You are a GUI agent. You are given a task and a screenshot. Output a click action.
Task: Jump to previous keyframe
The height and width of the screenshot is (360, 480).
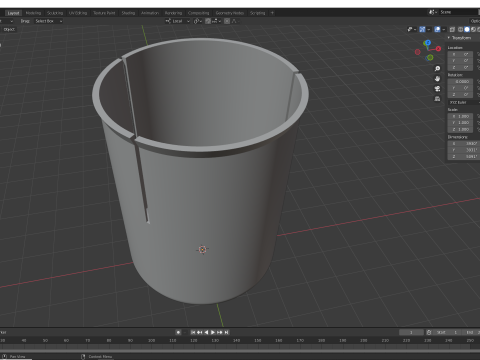[200, 332]
